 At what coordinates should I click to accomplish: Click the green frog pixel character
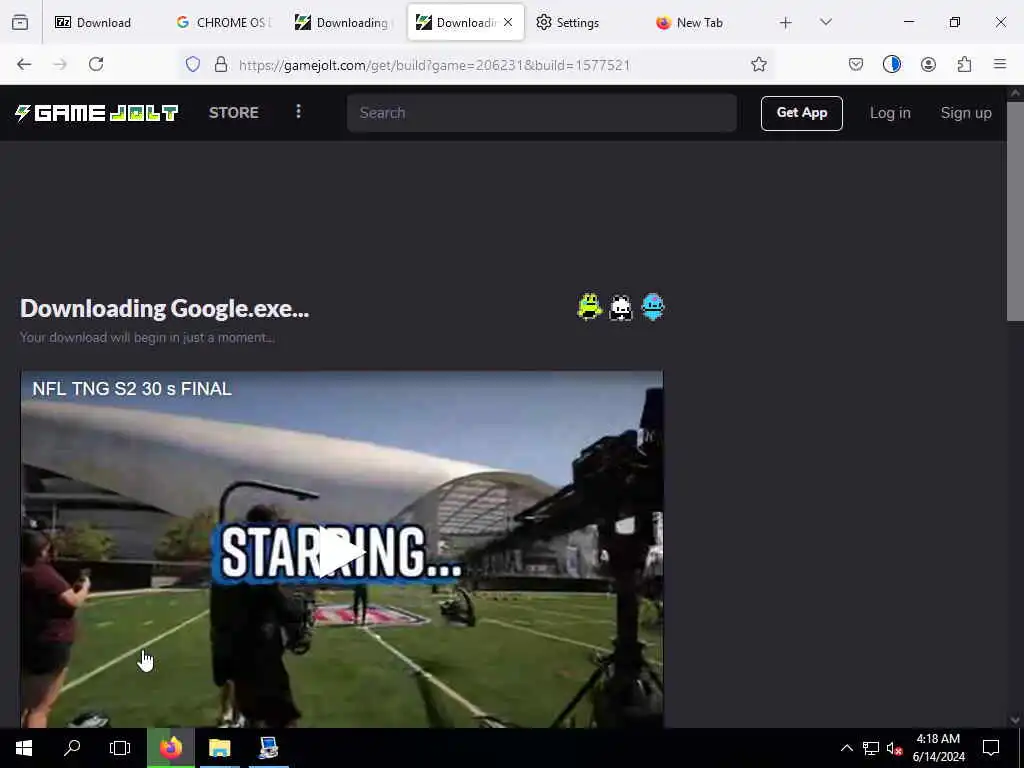589,306
